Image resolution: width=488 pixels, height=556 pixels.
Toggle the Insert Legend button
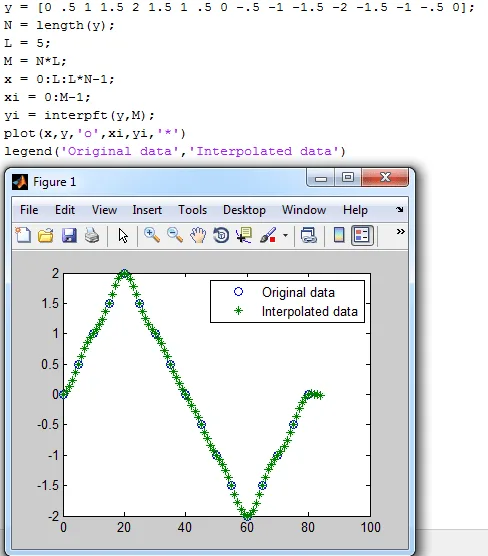362,235
